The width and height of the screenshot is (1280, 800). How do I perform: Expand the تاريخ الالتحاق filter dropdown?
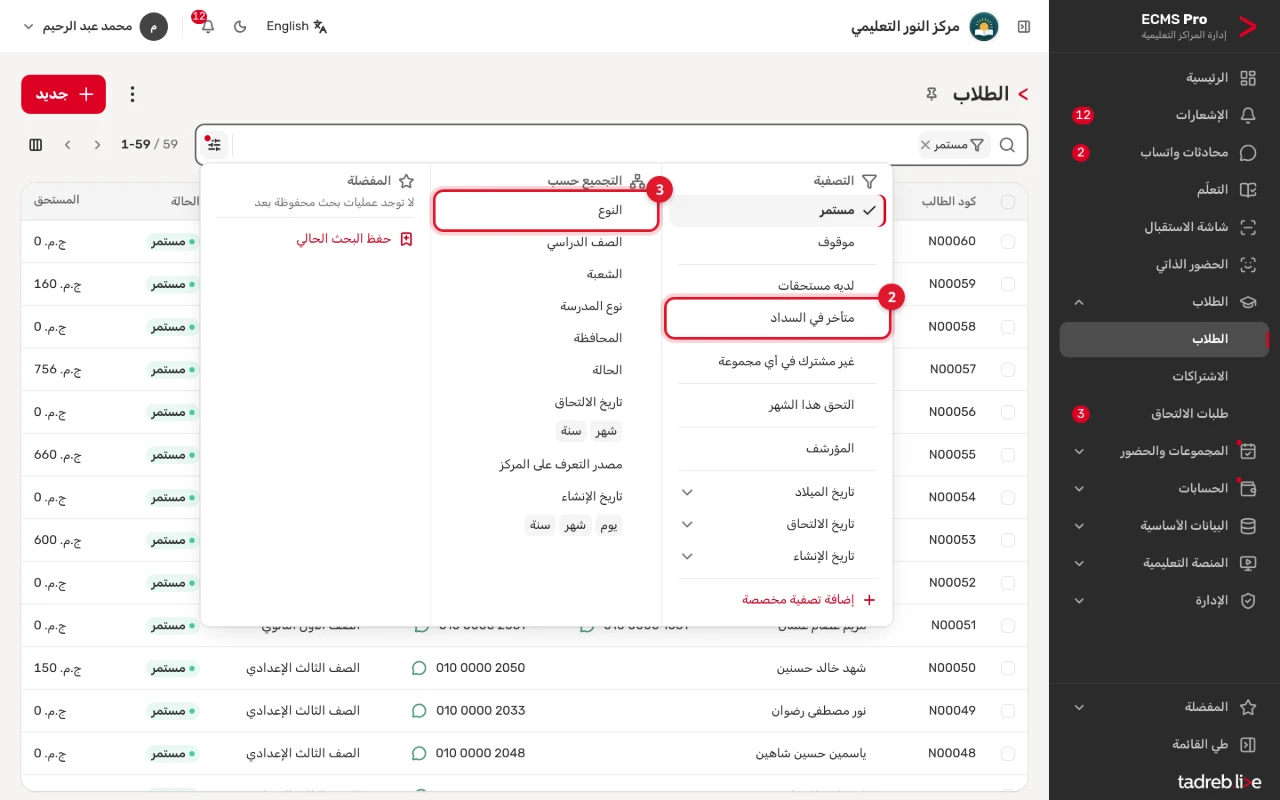tap(687, 524)
